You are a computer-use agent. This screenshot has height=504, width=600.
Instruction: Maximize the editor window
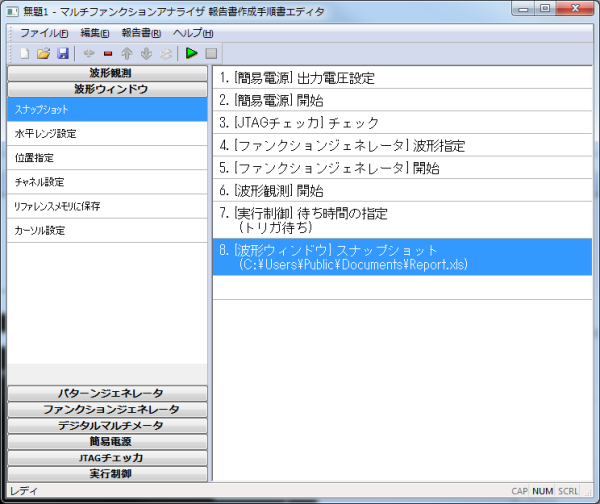(x=545, y=9)
